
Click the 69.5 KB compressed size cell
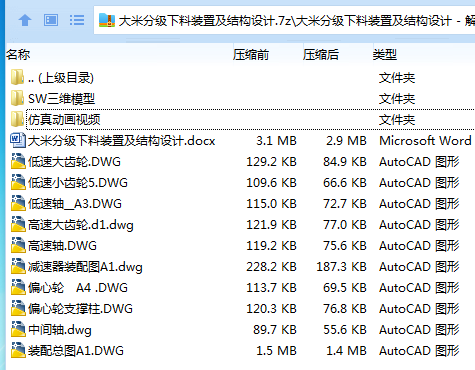345,288
